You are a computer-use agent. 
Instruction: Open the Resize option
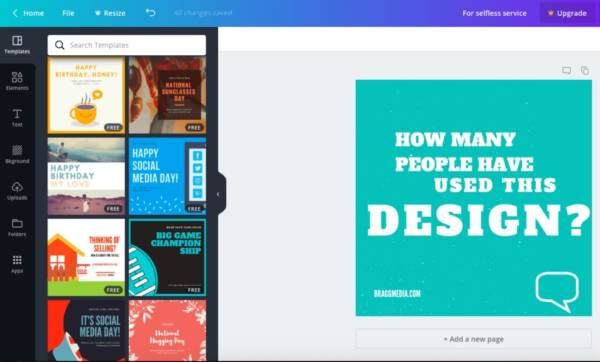110,13
